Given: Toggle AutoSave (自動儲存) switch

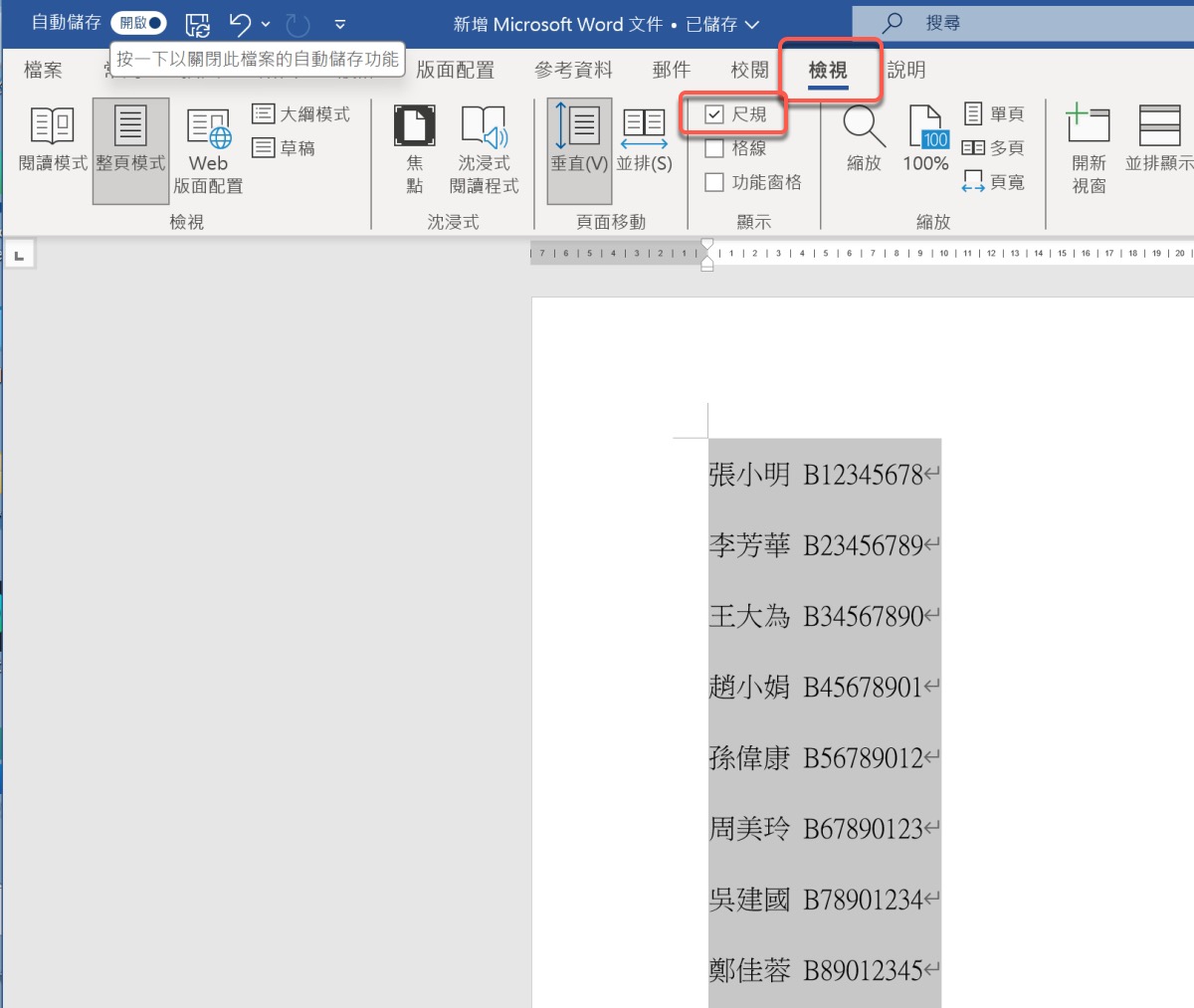Looking at the screenshot, I should tap(138, 23).
